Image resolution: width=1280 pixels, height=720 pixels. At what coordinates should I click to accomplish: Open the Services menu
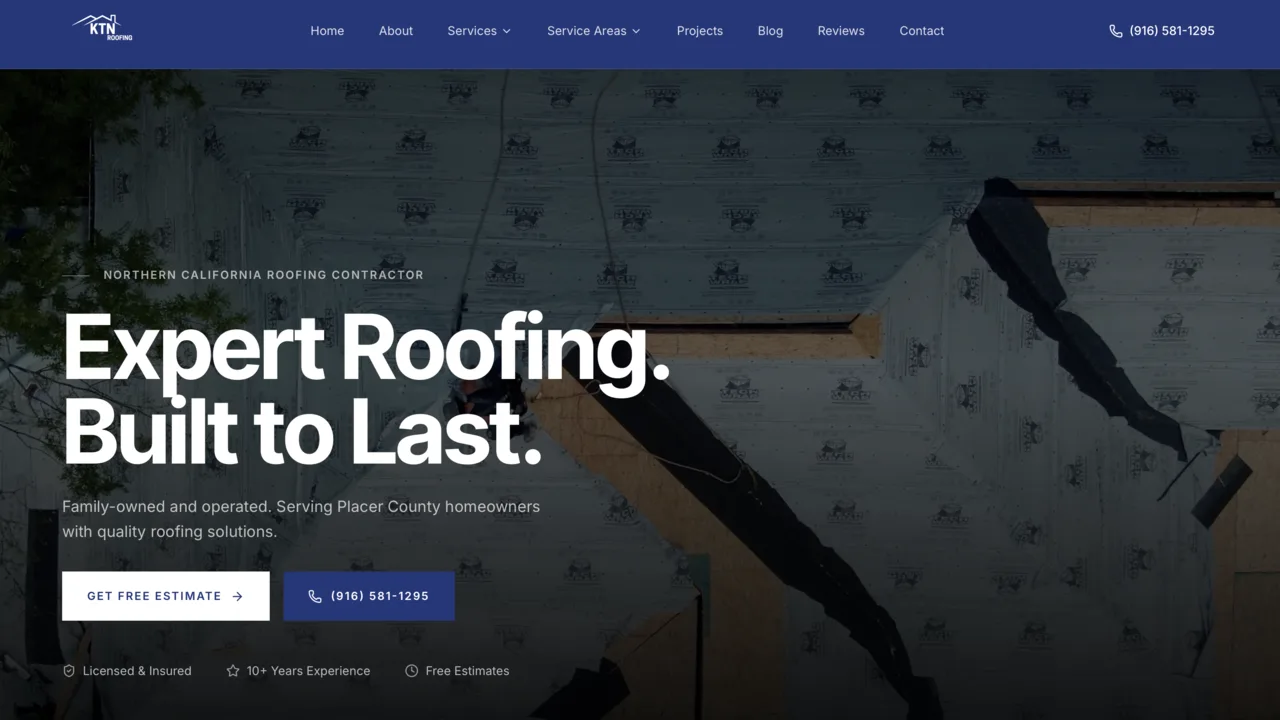[479, 31]
